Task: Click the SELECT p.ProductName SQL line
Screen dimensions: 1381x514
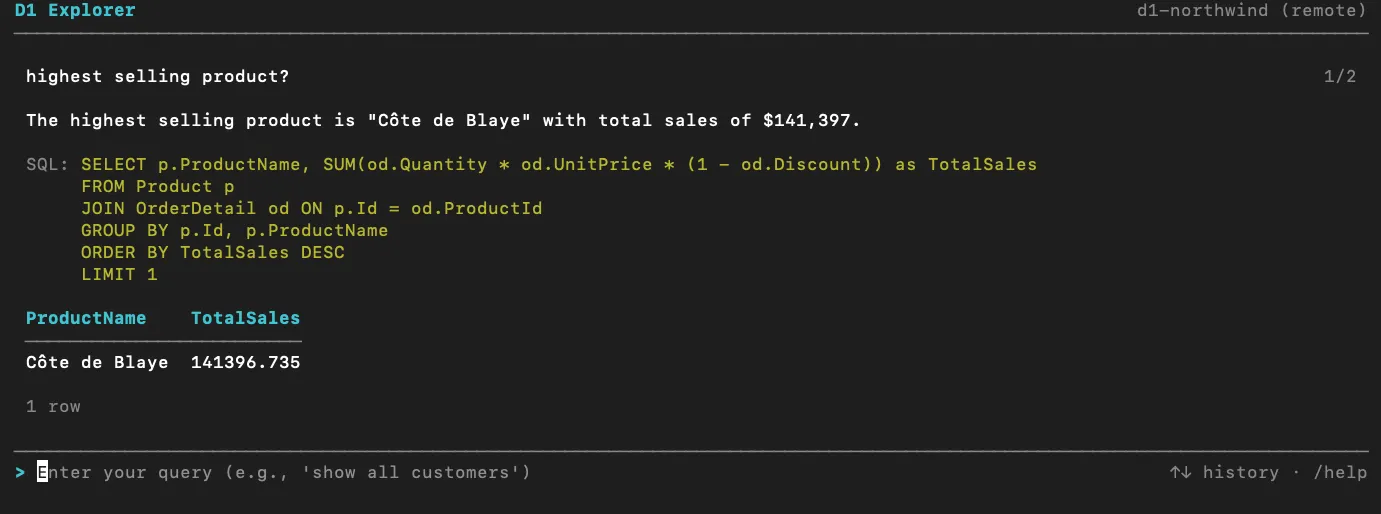Action: pyautogui.click(x=559, y=164)
